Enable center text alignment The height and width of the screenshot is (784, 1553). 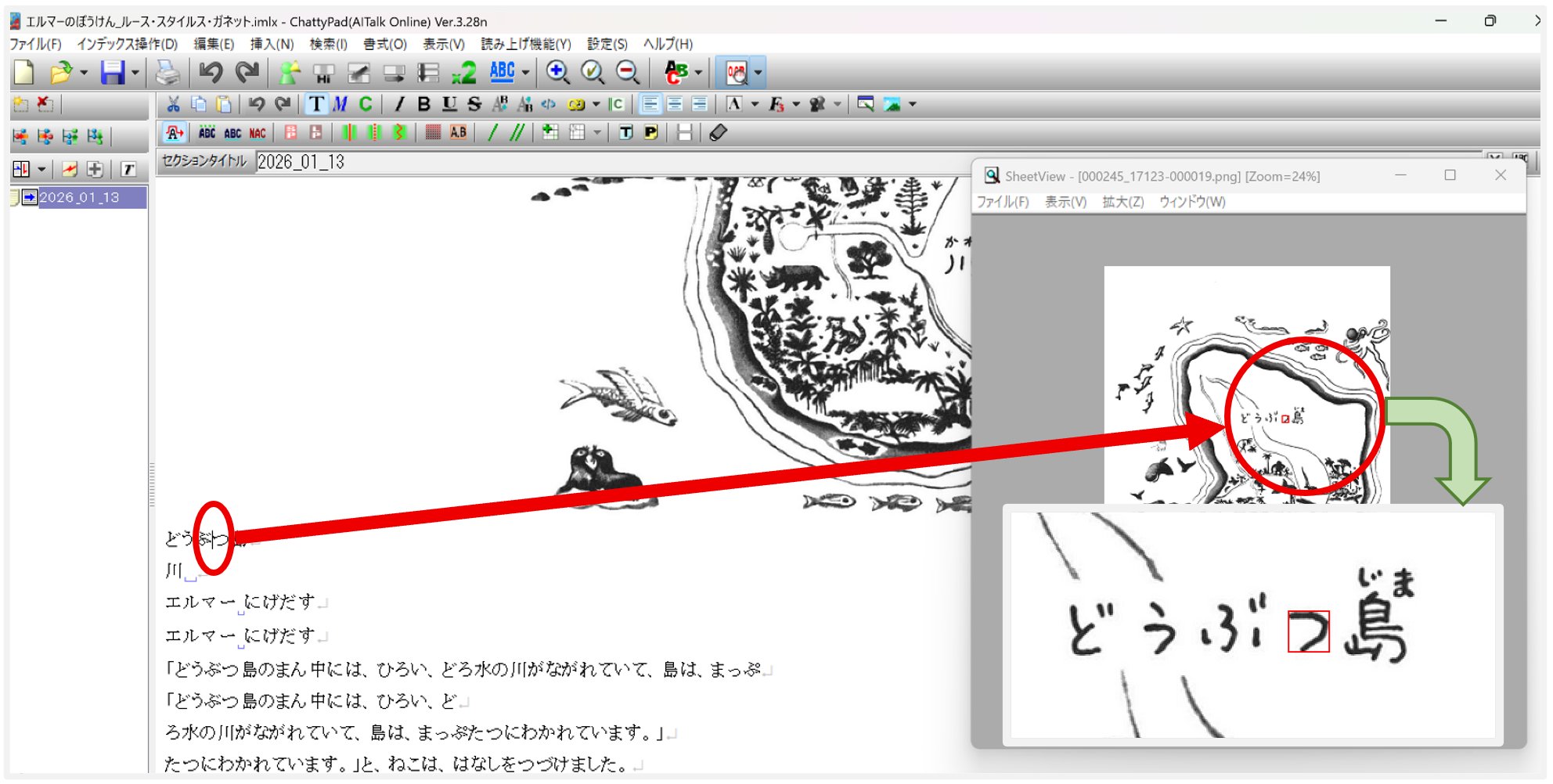675,104
